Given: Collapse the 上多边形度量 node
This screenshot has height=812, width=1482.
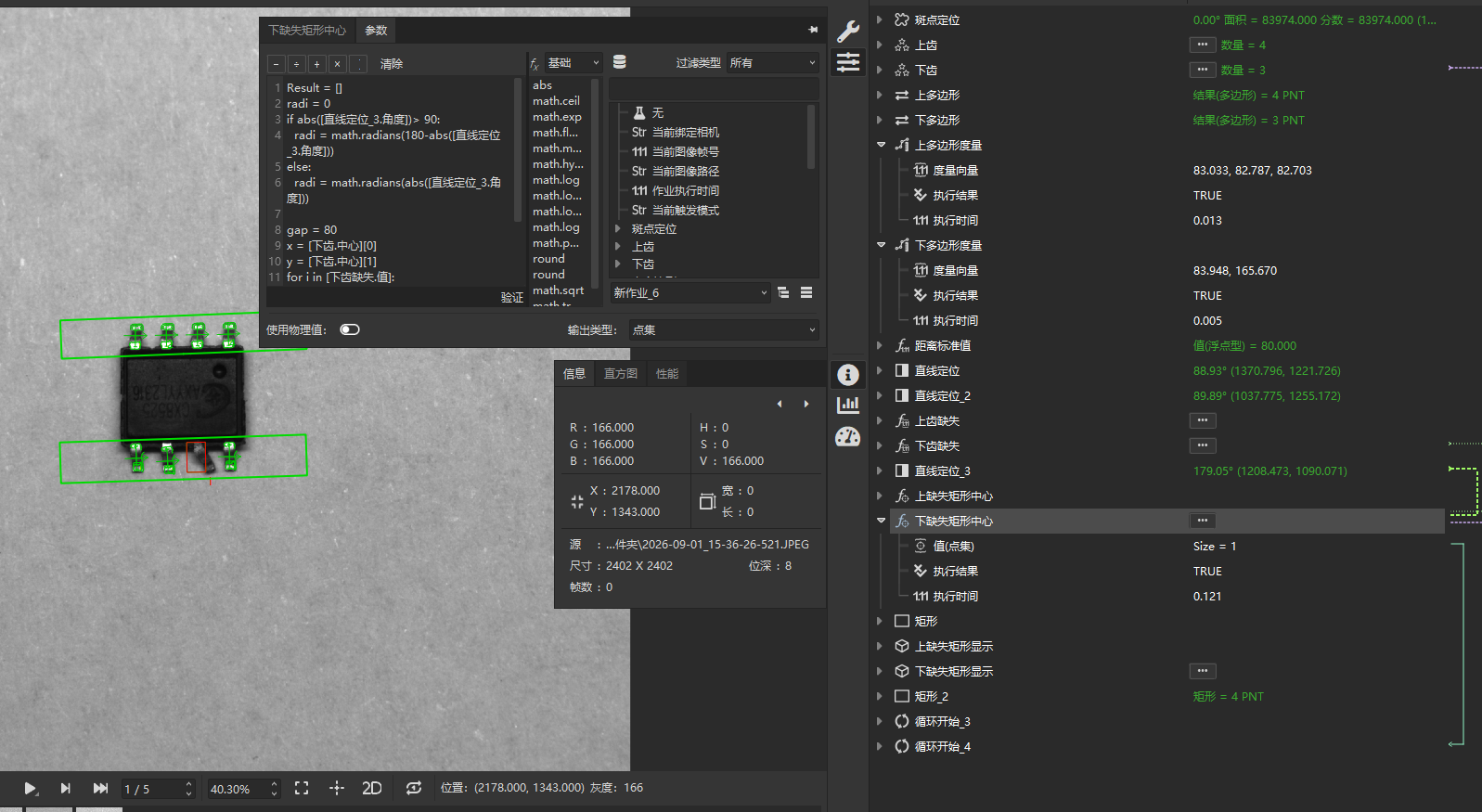Looking at the screenshot, I should [x=881, y=145].
